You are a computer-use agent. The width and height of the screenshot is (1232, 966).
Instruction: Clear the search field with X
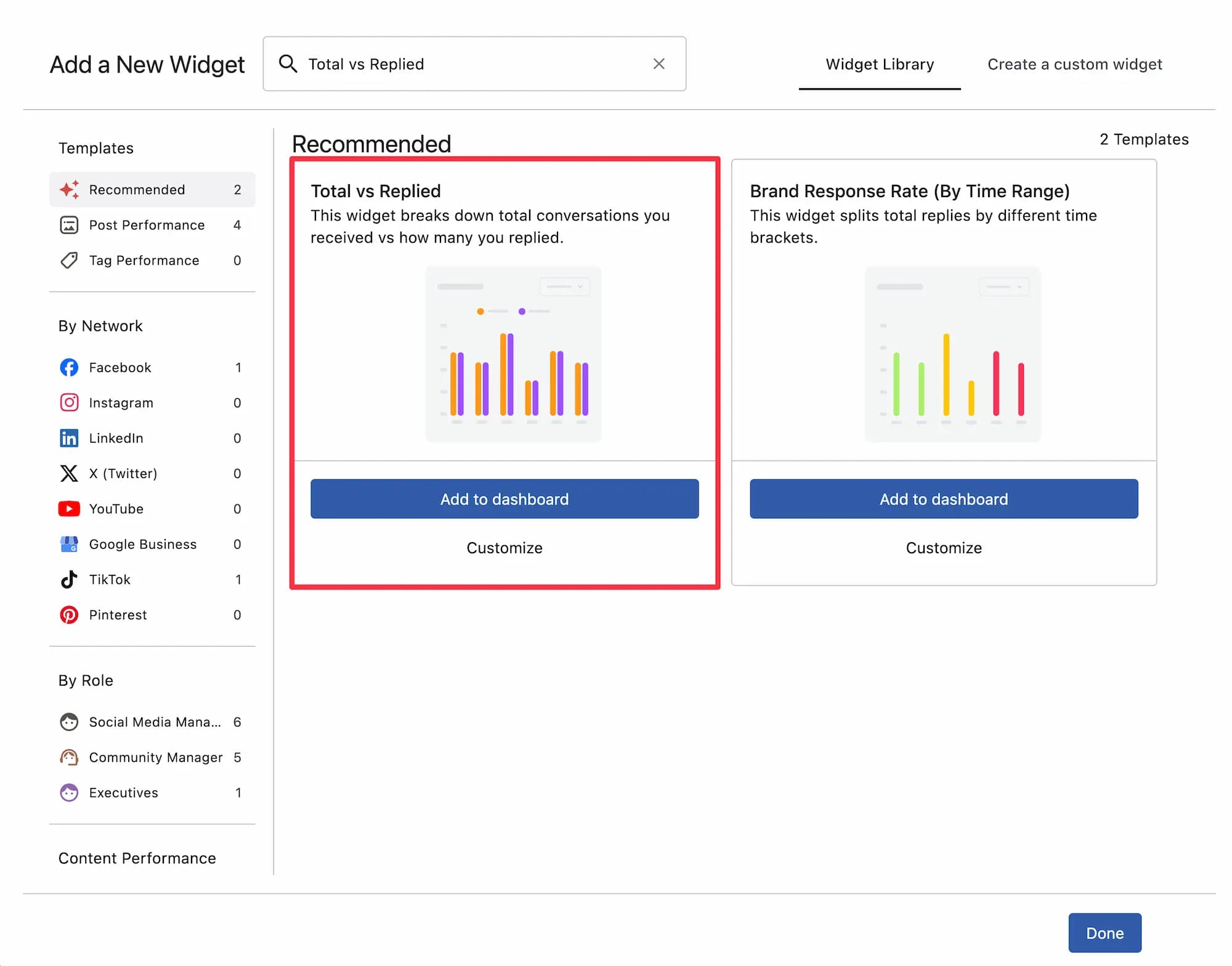click(x=659, y=64)
